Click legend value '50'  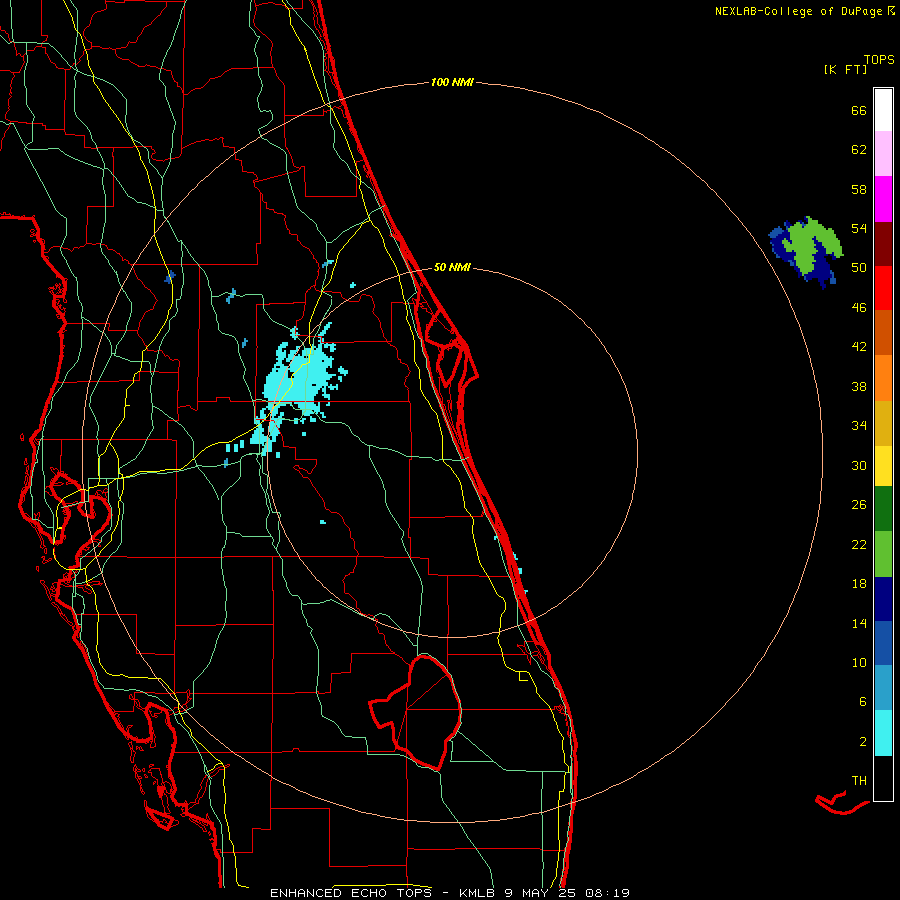(x=859, y=268)
